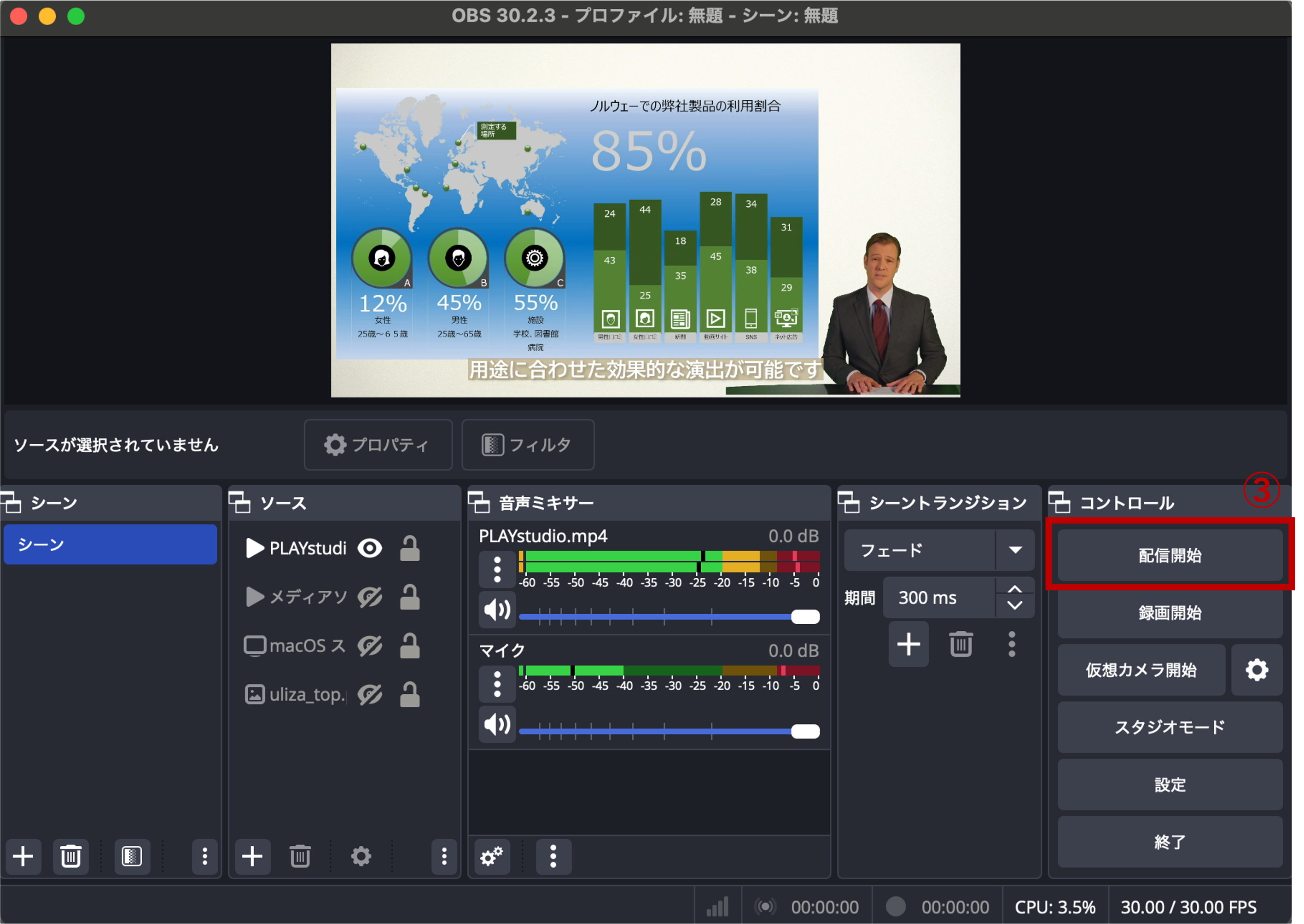Viewport: 1304px width, 924px height.
Task: Lock the PLAYstudi source
Action: click(x=410, y=548)
